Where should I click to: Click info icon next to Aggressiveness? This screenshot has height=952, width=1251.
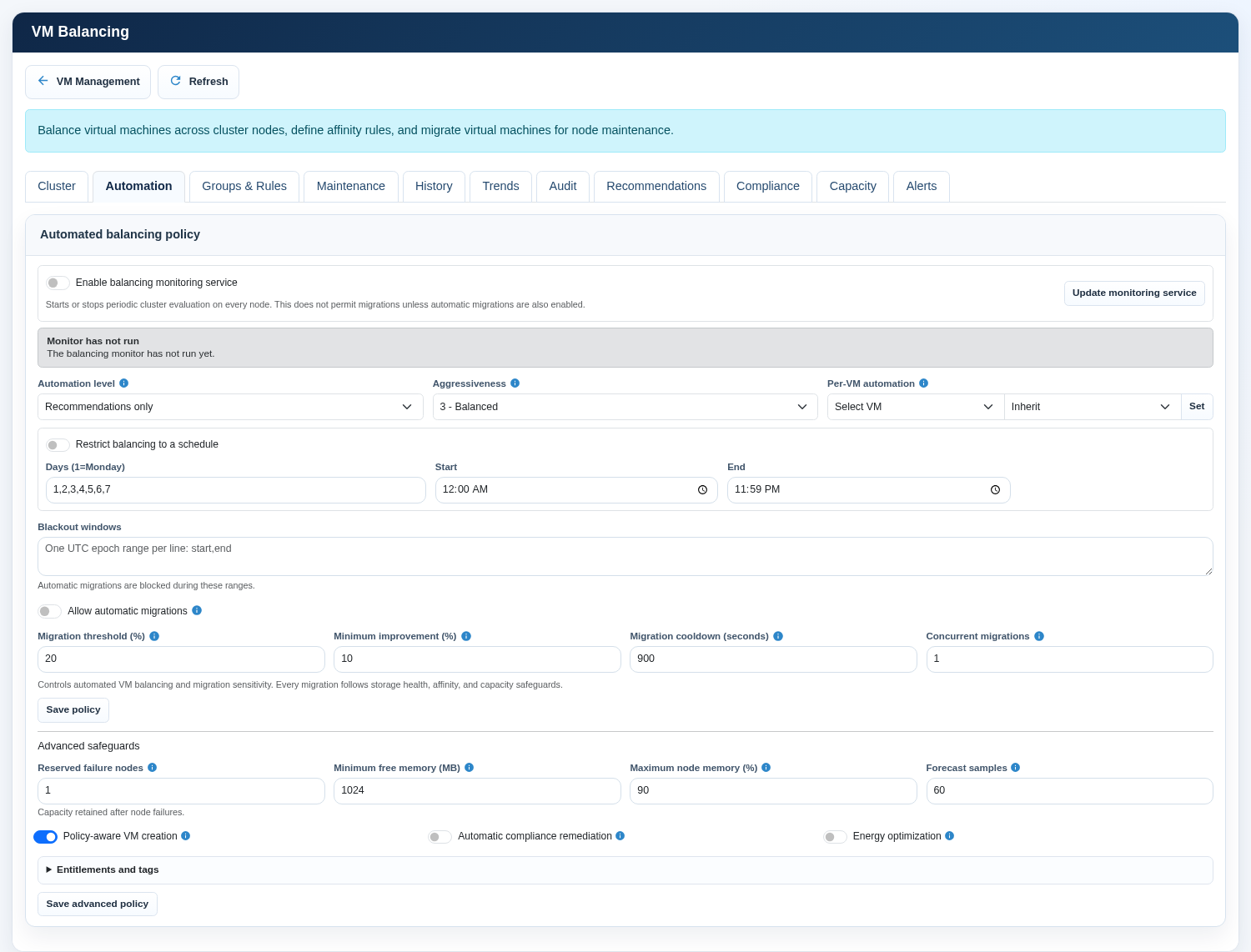515,383
